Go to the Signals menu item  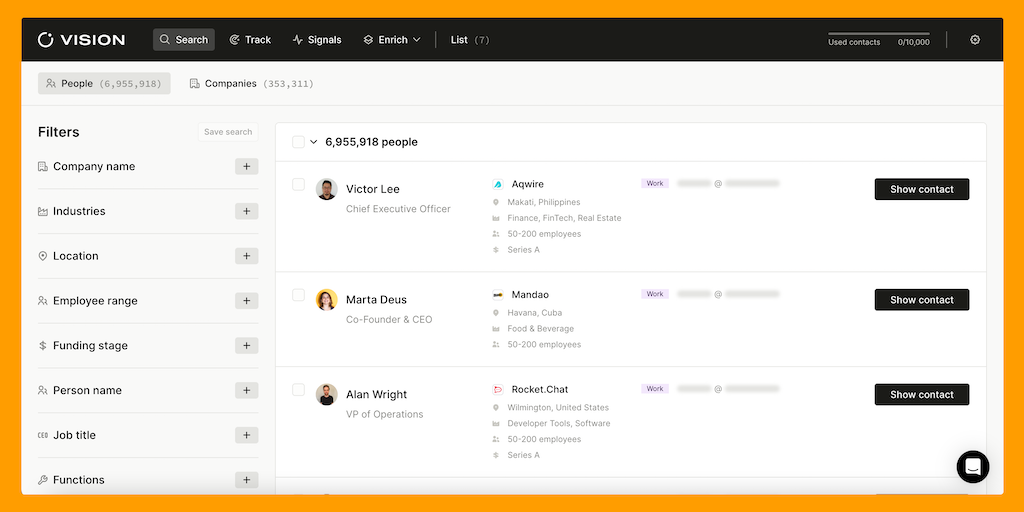(x=316, y=40)
